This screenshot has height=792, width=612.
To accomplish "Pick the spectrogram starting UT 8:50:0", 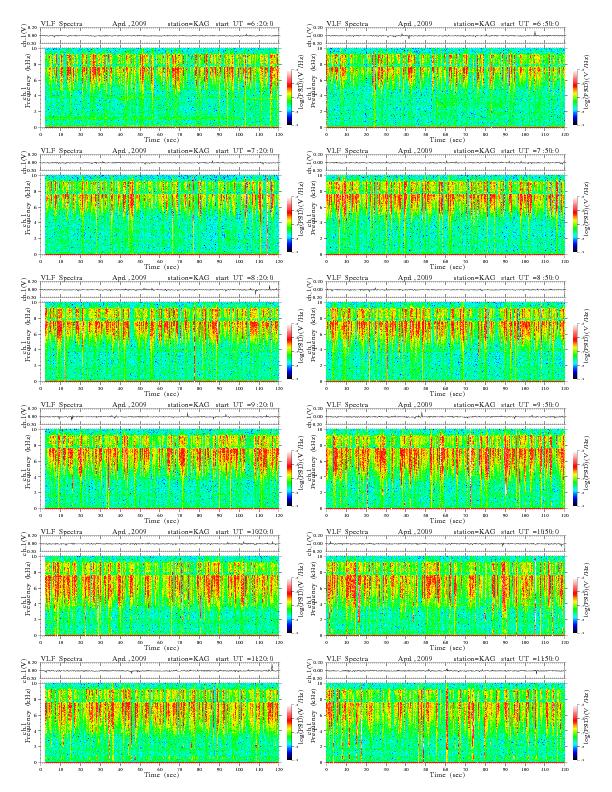I will 445,342.
